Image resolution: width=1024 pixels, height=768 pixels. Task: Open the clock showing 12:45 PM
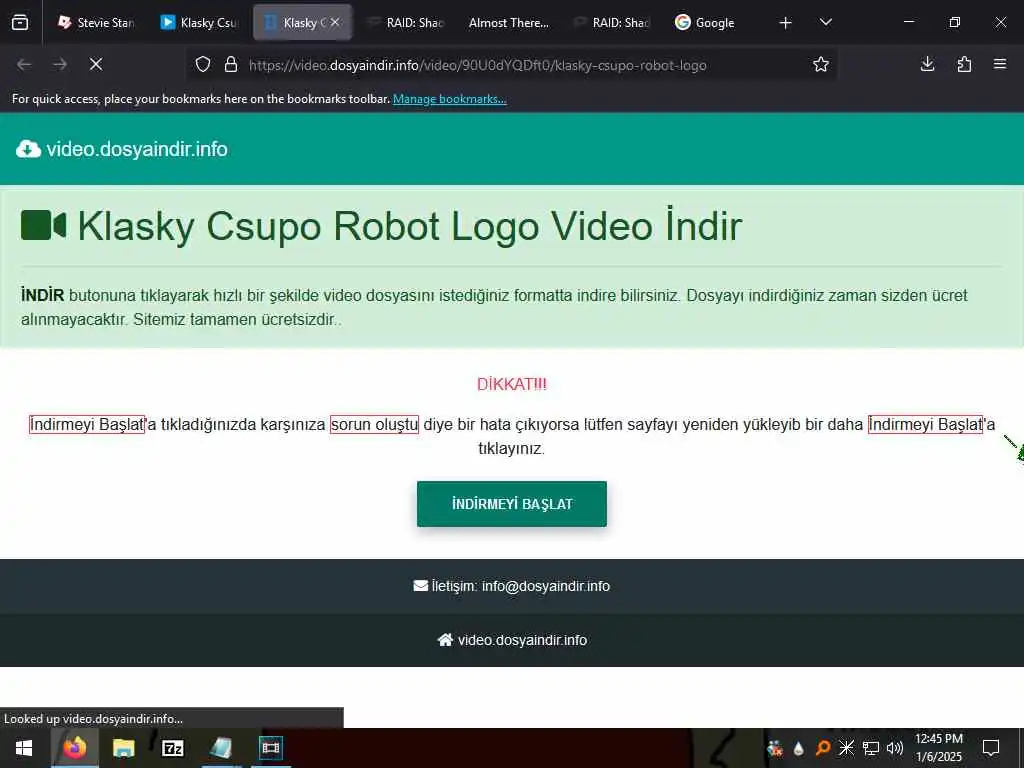(x=939, y=748)
